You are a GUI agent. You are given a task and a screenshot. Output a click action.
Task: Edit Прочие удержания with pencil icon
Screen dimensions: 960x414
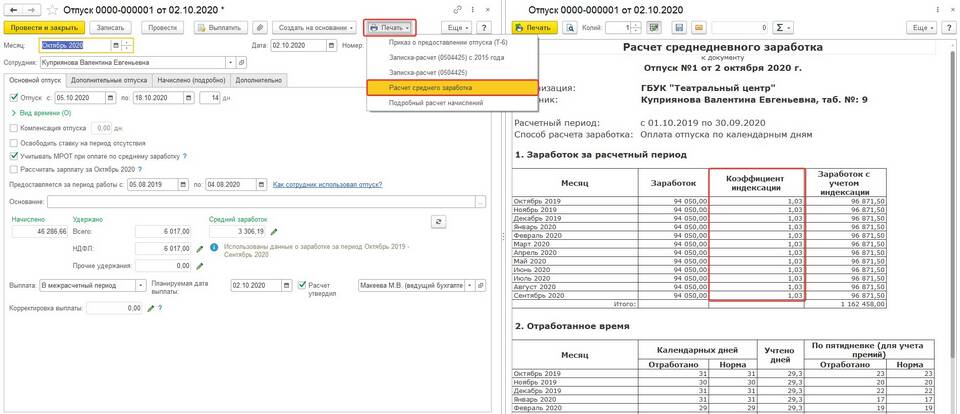(x=200, y=266)
